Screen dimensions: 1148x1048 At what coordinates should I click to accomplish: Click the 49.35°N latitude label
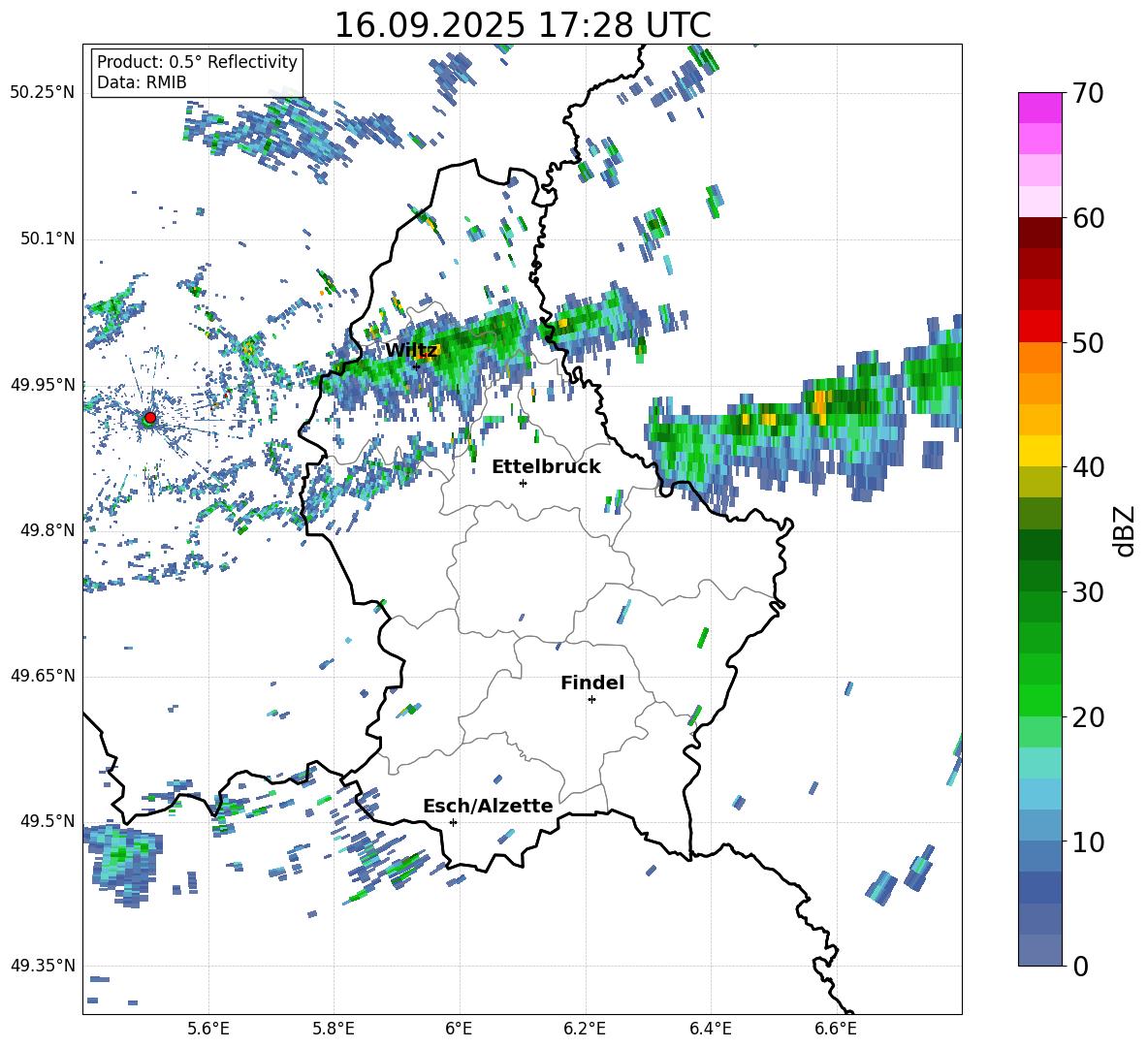click(43, 966)
